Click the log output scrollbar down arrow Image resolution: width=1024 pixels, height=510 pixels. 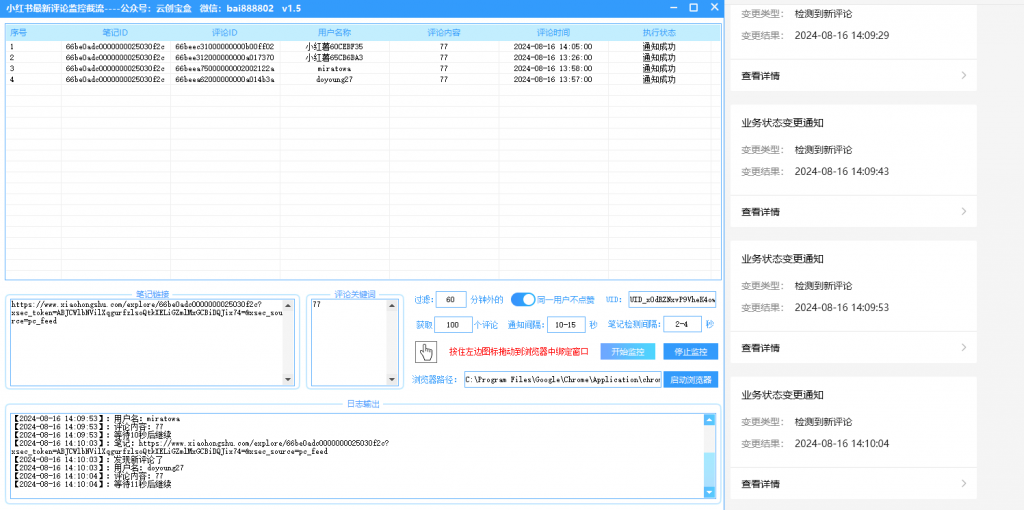point(710,492)
